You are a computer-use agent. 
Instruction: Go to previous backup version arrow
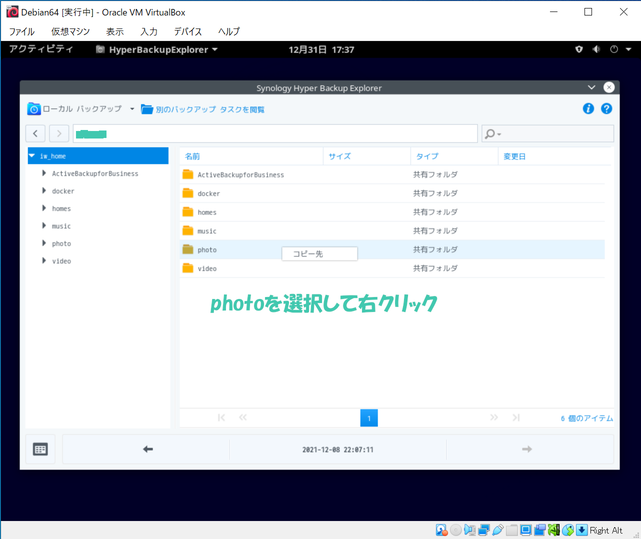click(148, 449)
